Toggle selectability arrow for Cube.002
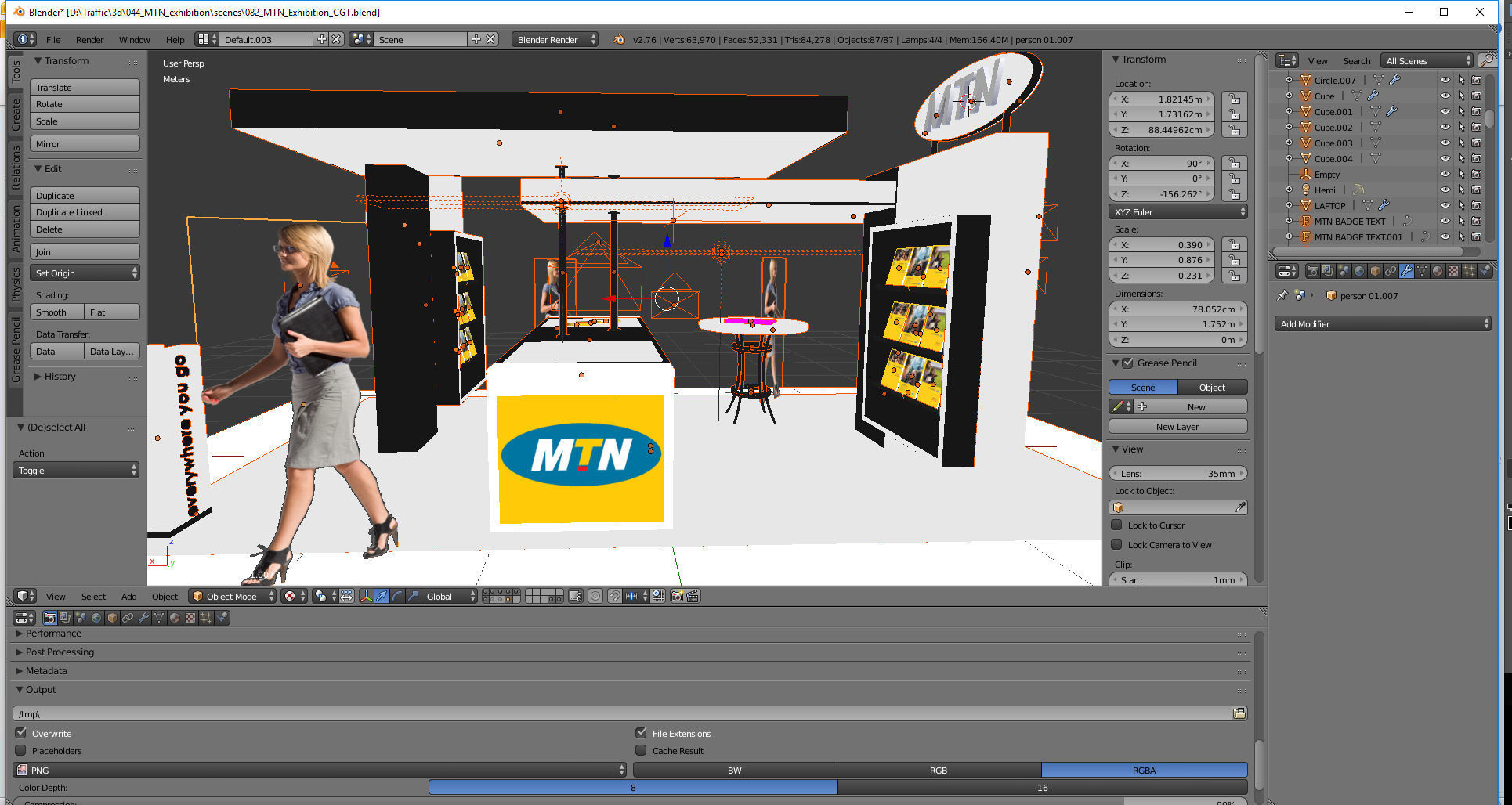 tap(1461, 127)
